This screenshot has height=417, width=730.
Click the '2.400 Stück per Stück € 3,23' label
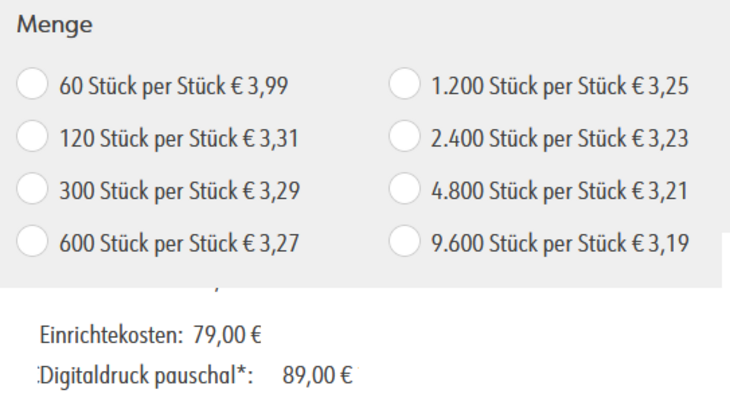click(x=560, y=138)
